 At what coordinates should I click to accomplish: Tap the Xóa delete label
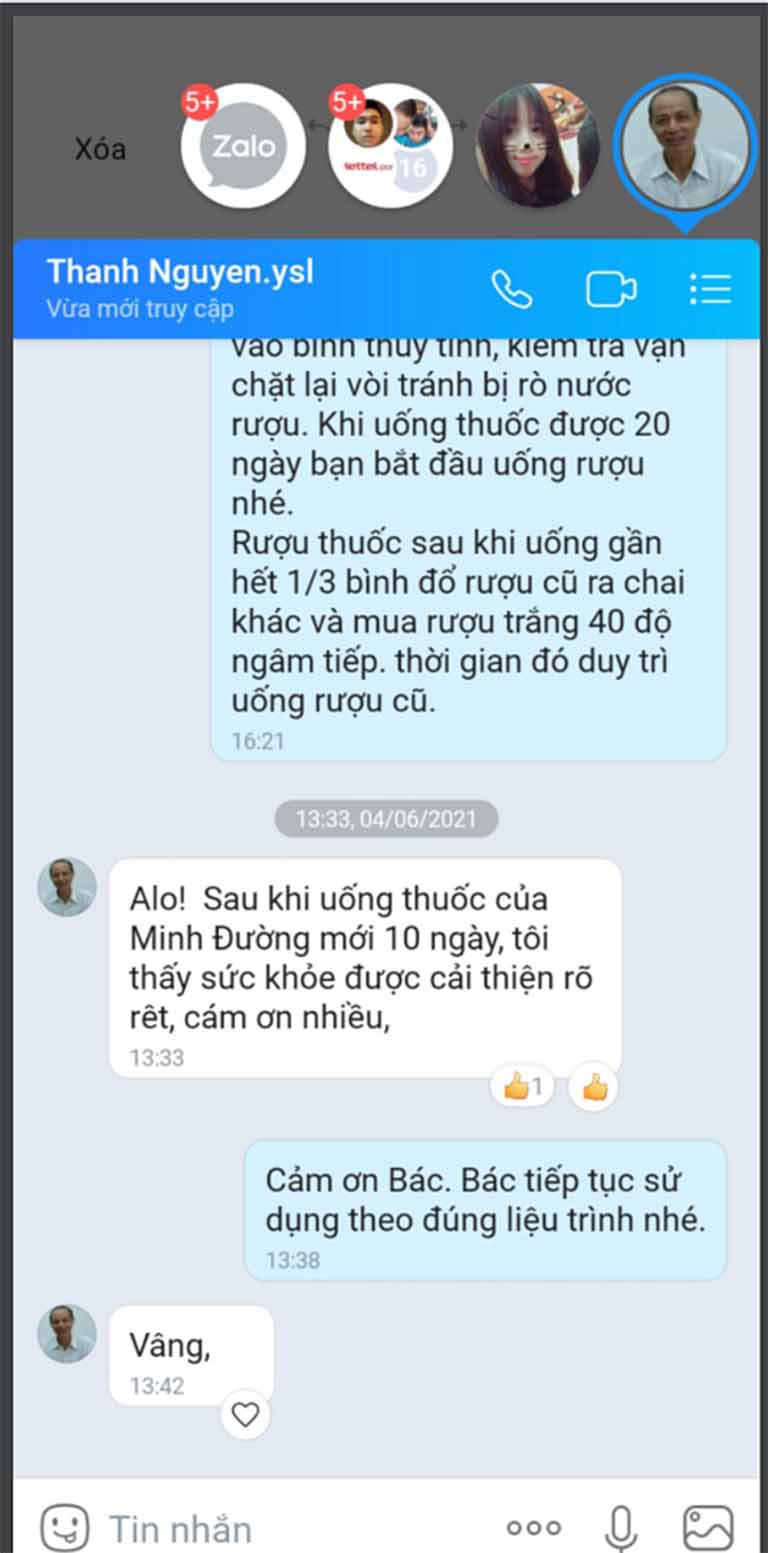point(100,149)
